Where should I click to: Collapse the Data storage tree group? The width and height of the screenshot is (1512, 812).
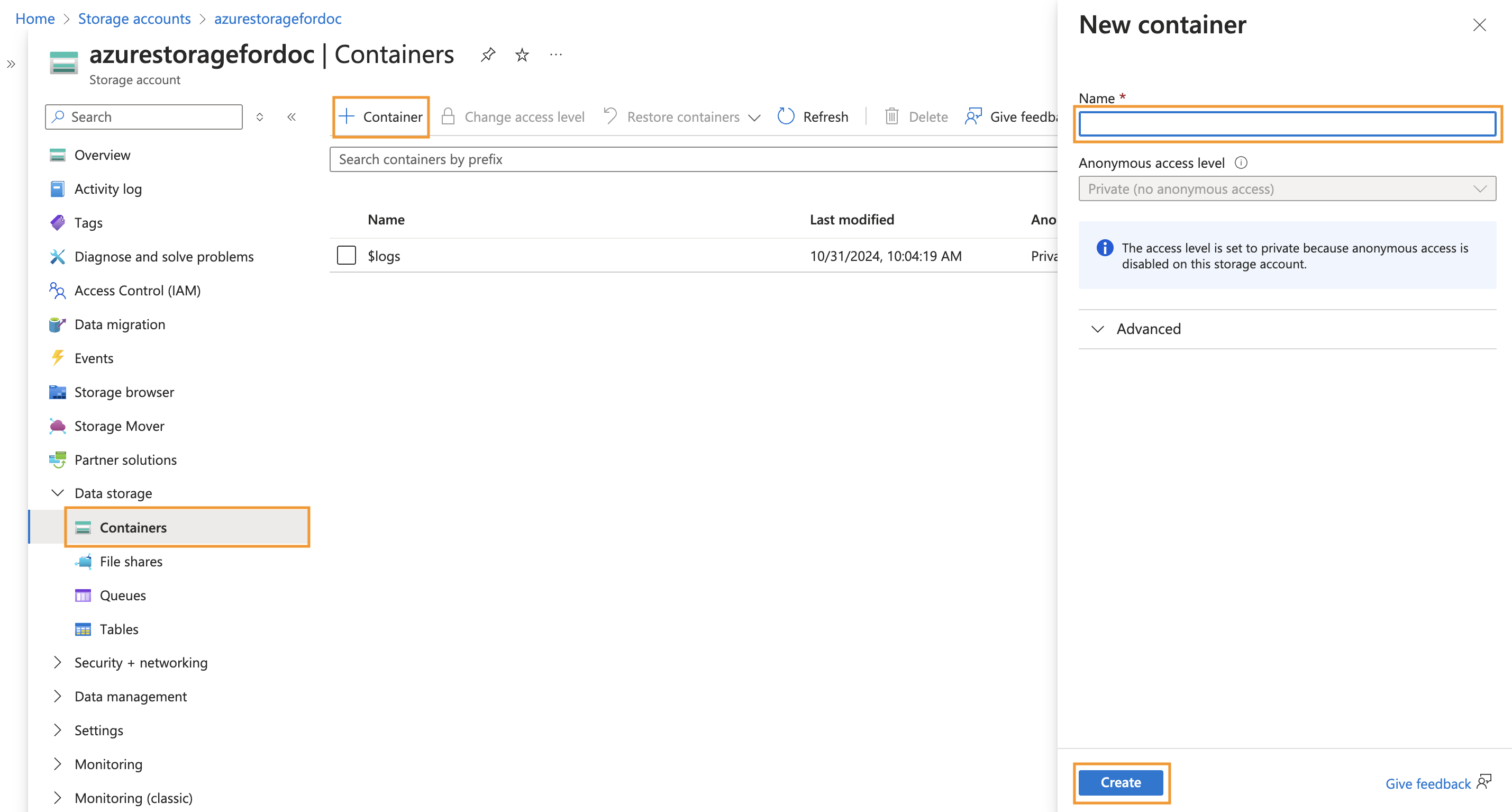pos(58,493)
